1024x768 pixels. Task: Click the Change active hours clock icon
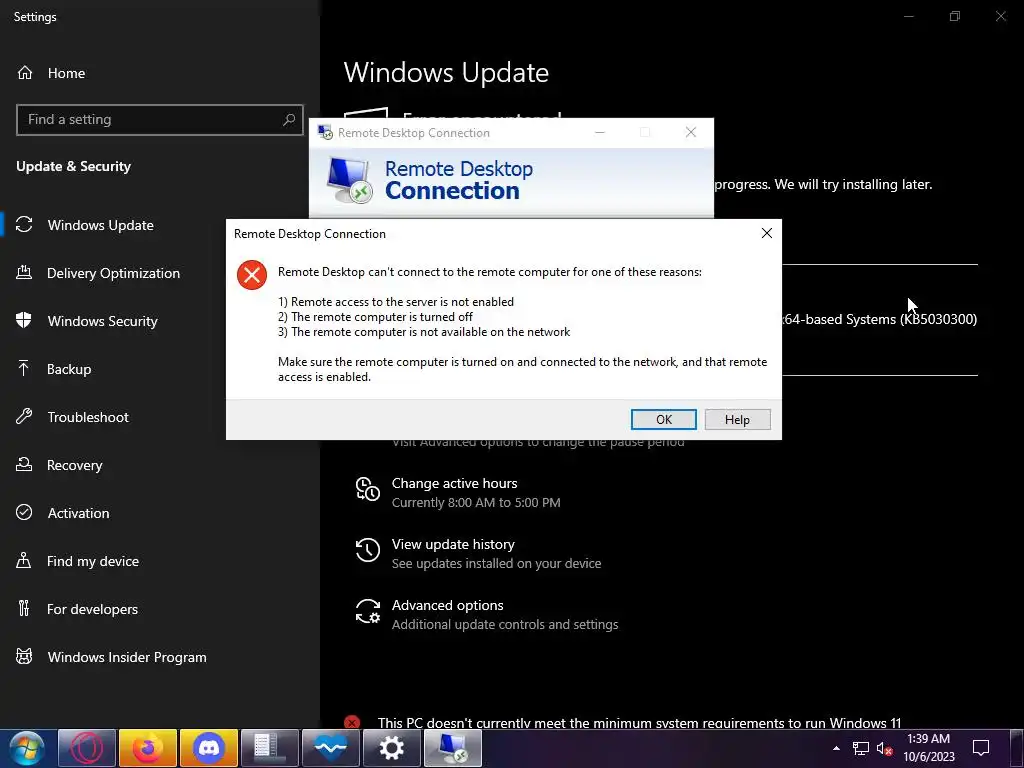tap(368, 489)
